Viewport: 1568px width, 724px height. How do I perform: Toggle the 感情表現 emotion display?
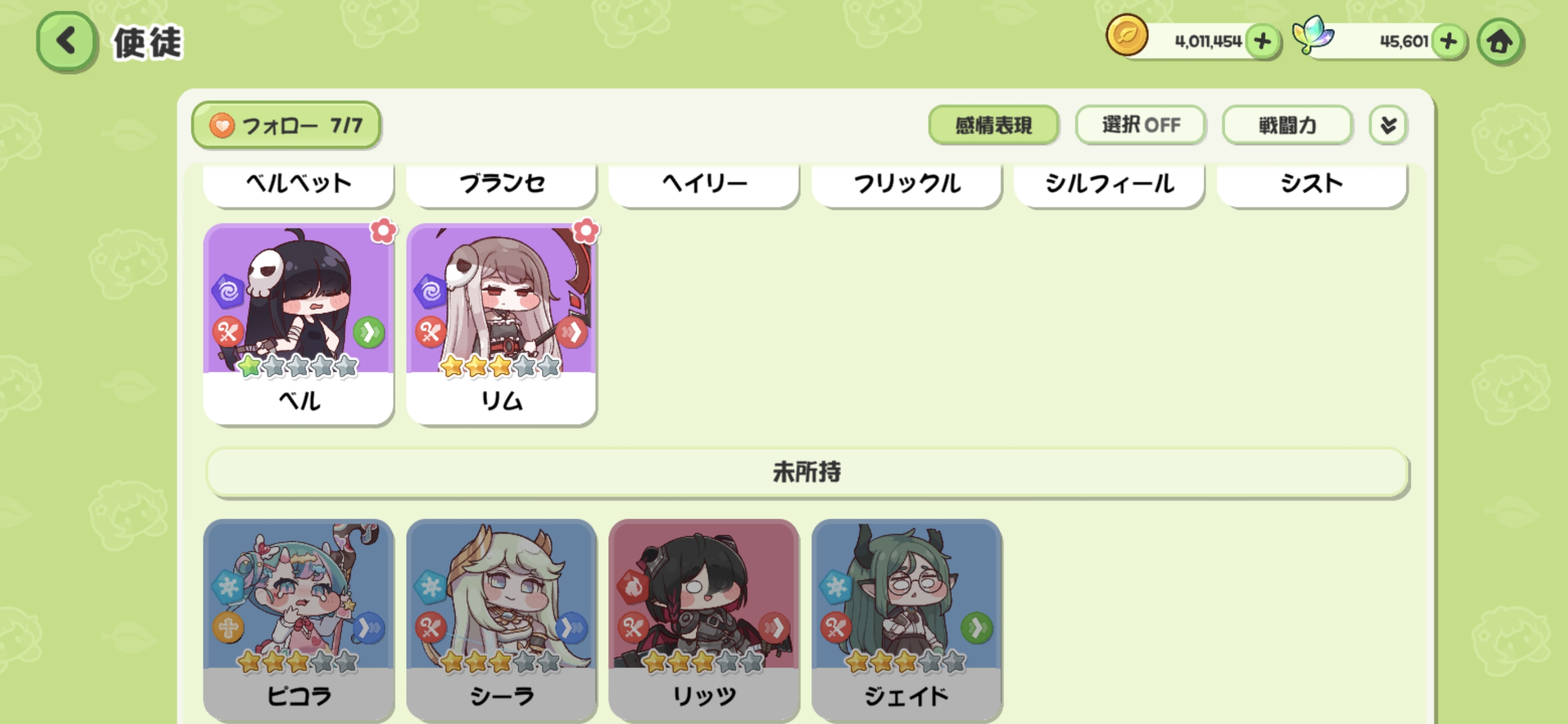coord(993,126)
